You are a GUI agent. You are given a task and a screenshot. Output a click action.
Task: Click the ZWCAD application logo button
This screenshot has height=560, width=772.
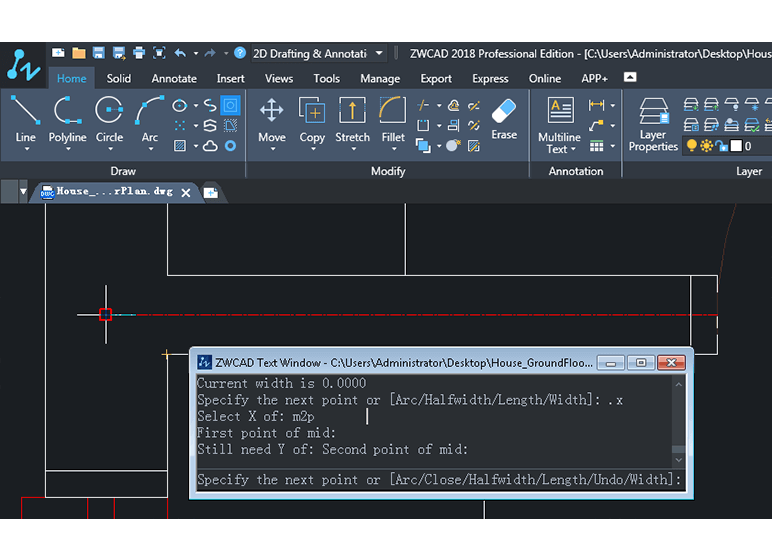click(23, 65)
